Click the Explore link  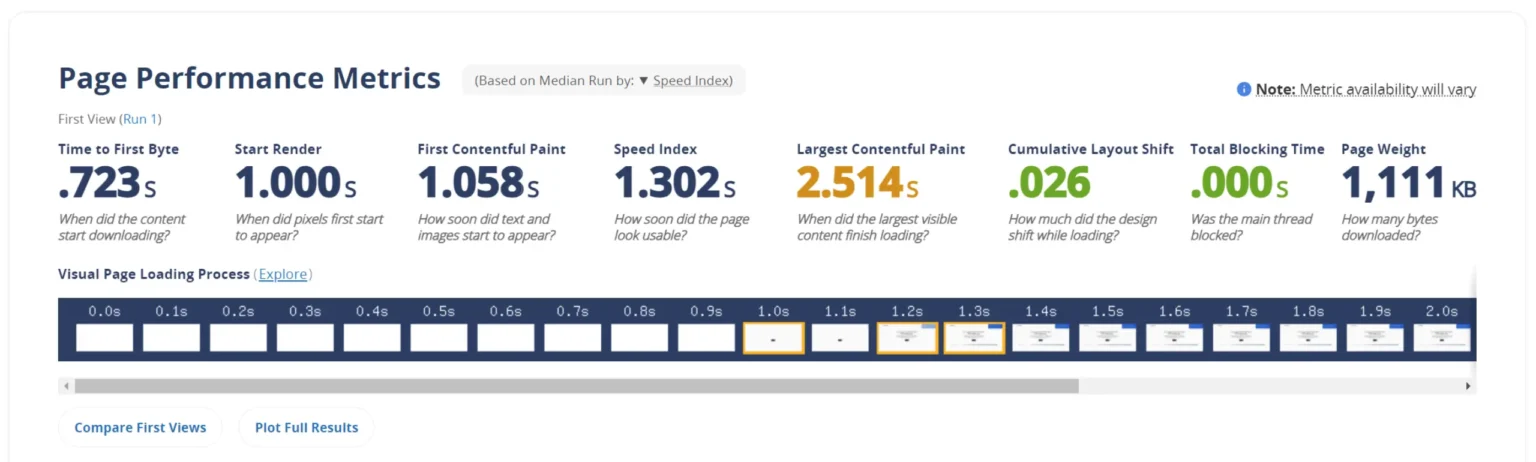point(283,274)
